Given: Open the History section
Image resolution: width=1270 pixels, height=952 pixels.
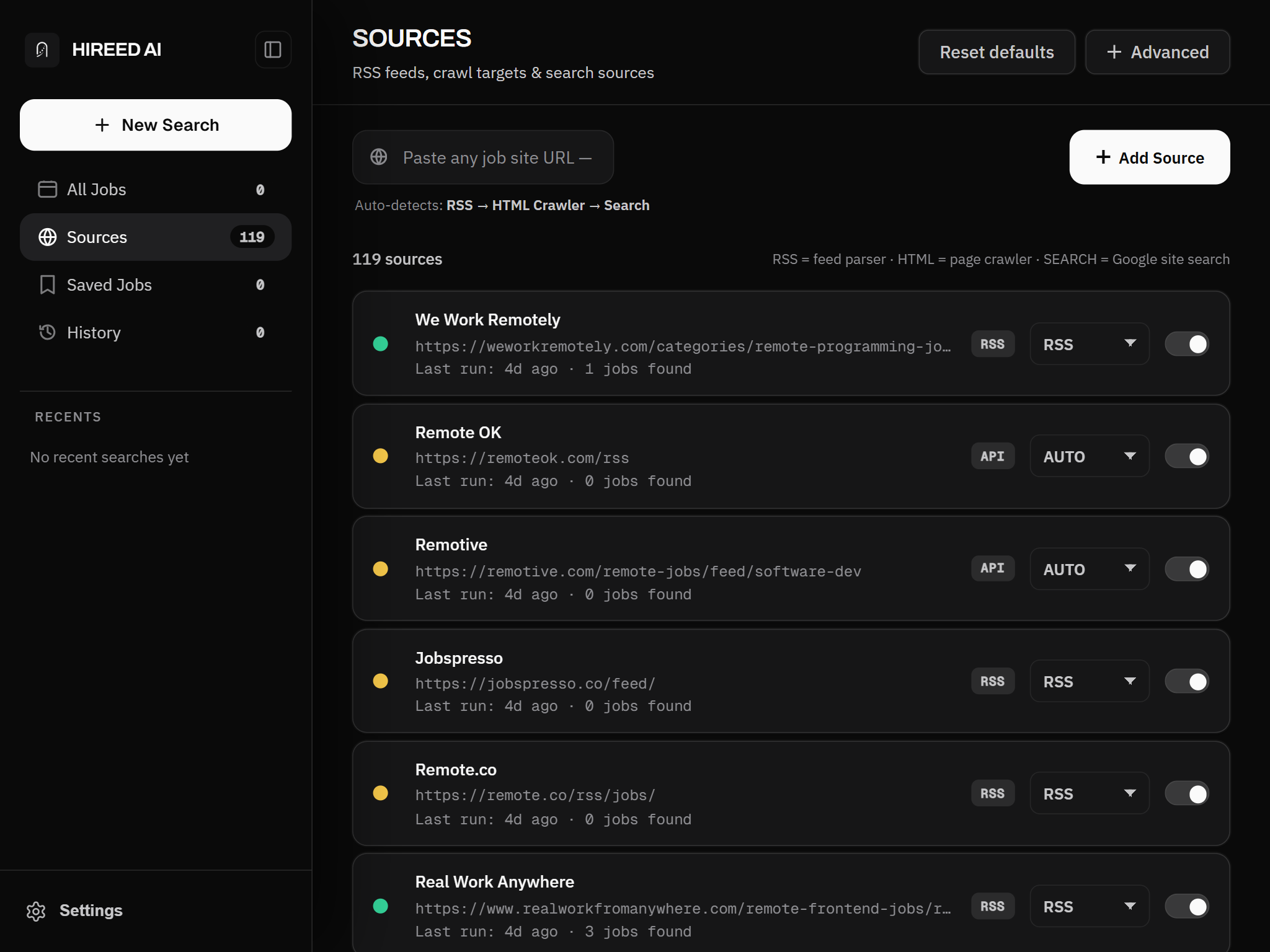Looking at the screenshot, I should 156,332.
